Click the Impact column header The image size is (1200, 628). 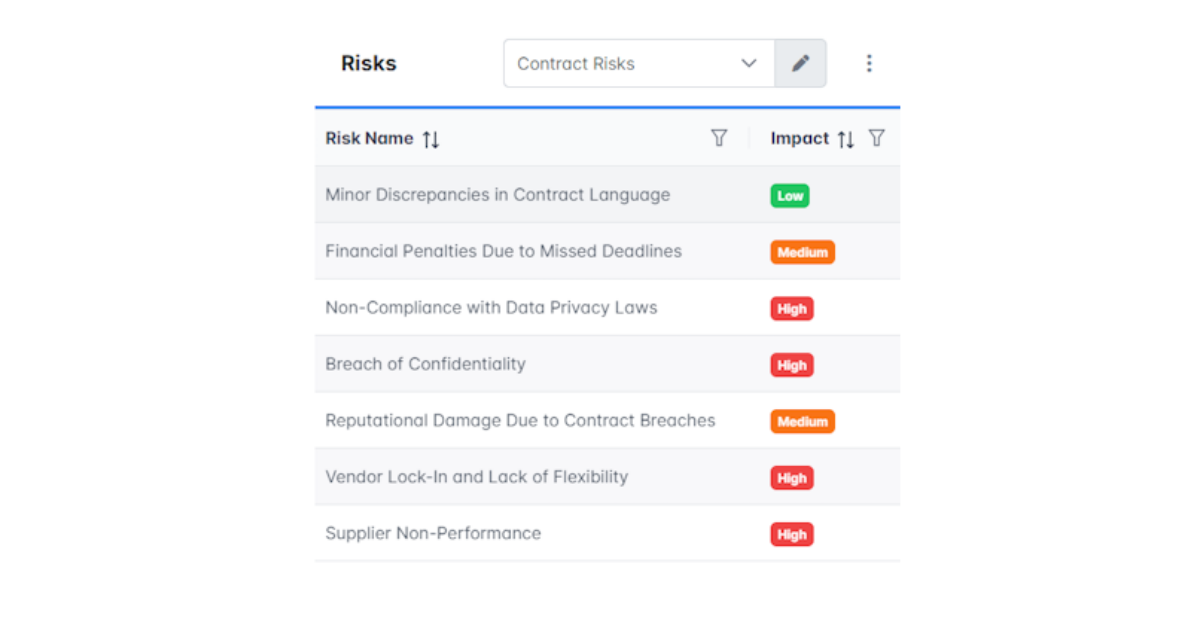800,138
